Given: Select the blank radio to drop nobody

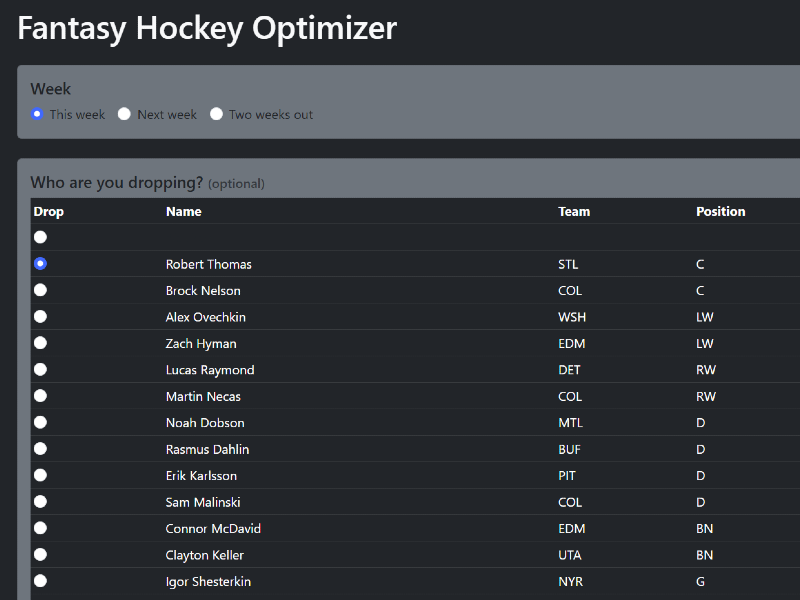Looking at the screenshot, I should click(x=40, y=237).
